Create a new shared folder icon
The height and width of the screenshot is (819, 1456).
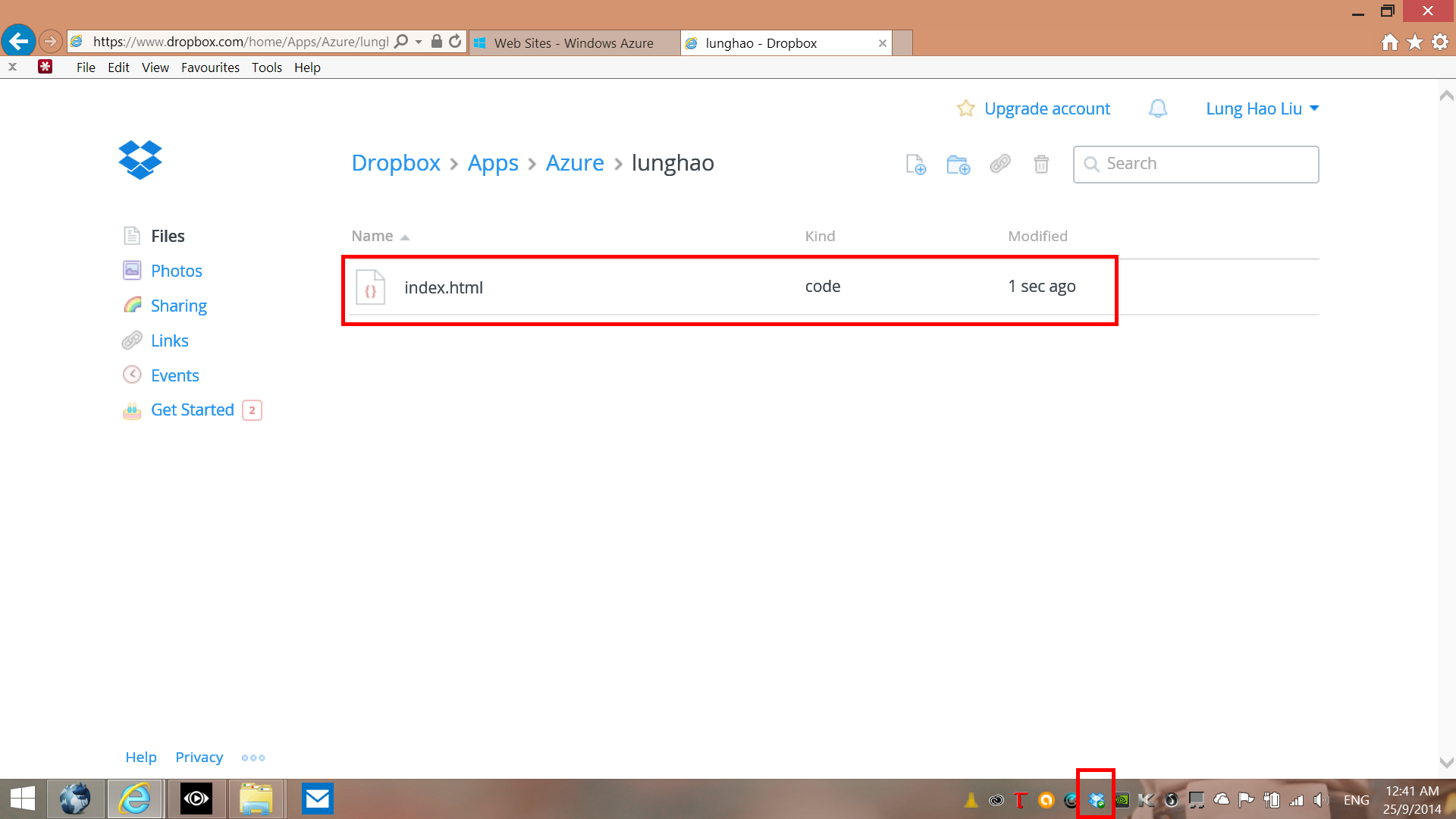[x=959, y=164]
